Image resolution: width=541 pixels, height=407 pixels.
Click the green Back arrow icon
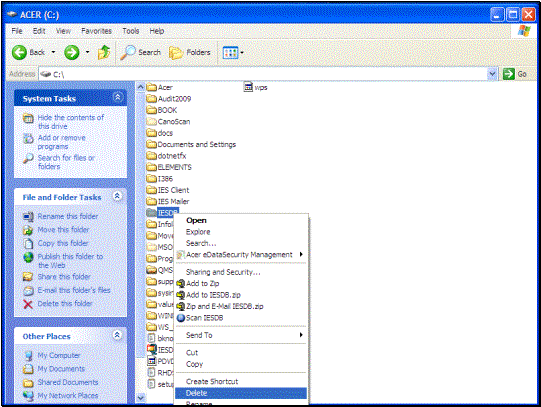point(19,52)
